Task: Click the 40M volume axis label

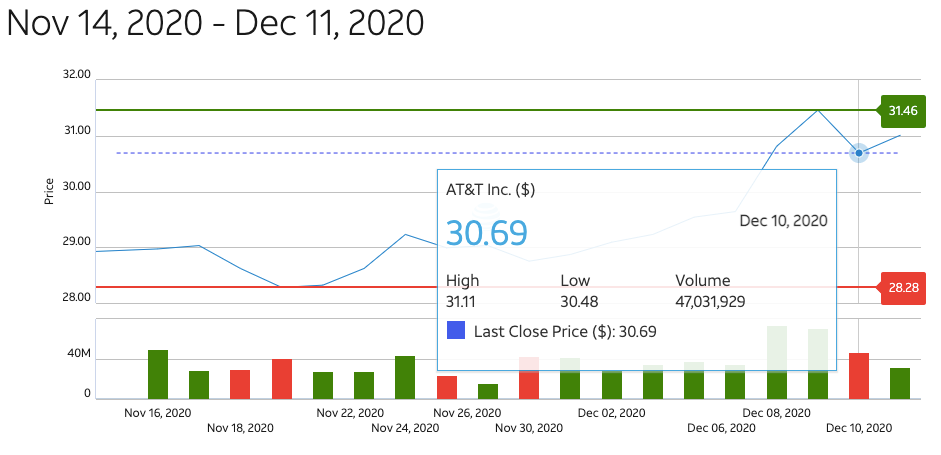Action: point(80,355)
